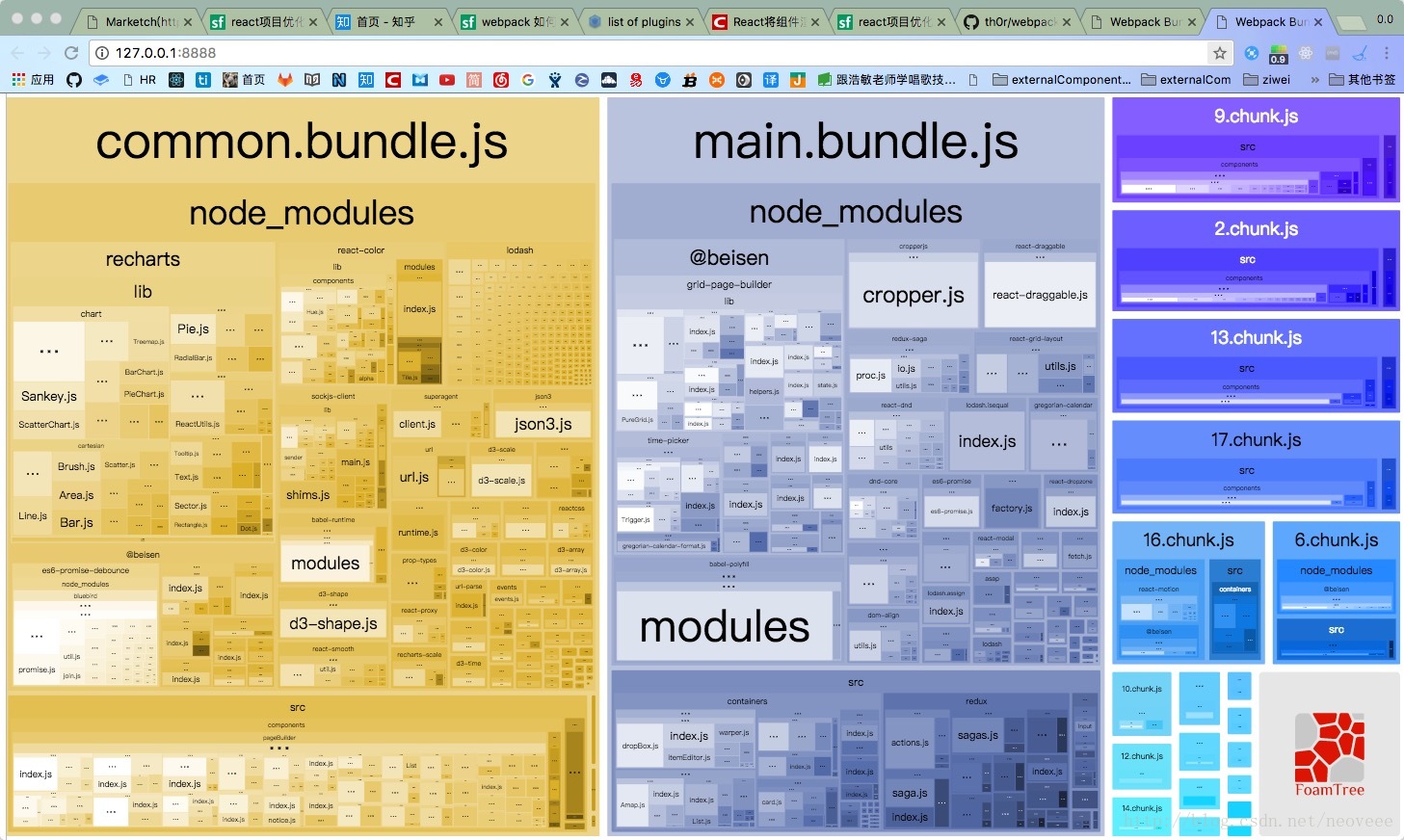Open the 其他书签 bookmarks folder

1362,80
